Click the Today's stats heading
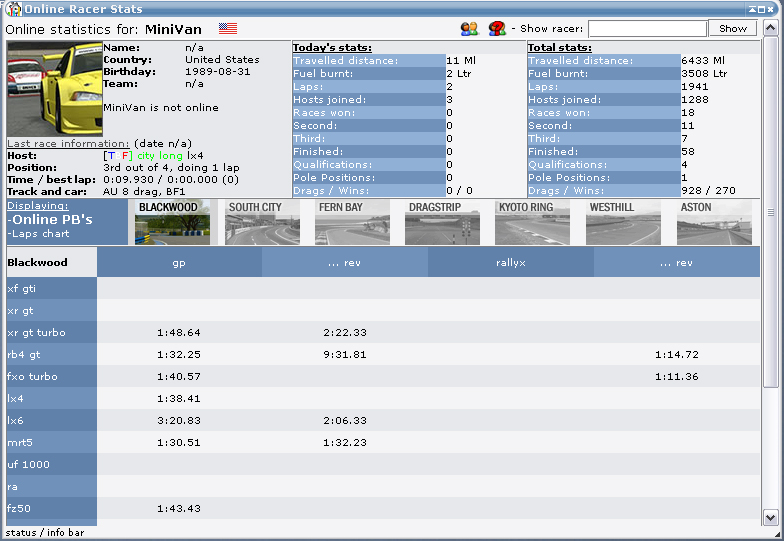Image resolution: width=784 pixels, height=541 pixels. (x=332, y=48)
